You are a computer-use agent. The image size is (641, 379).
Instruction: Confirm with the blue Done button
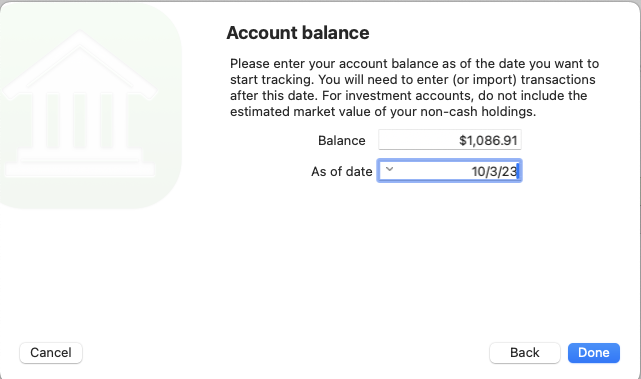tap(594, 352)
